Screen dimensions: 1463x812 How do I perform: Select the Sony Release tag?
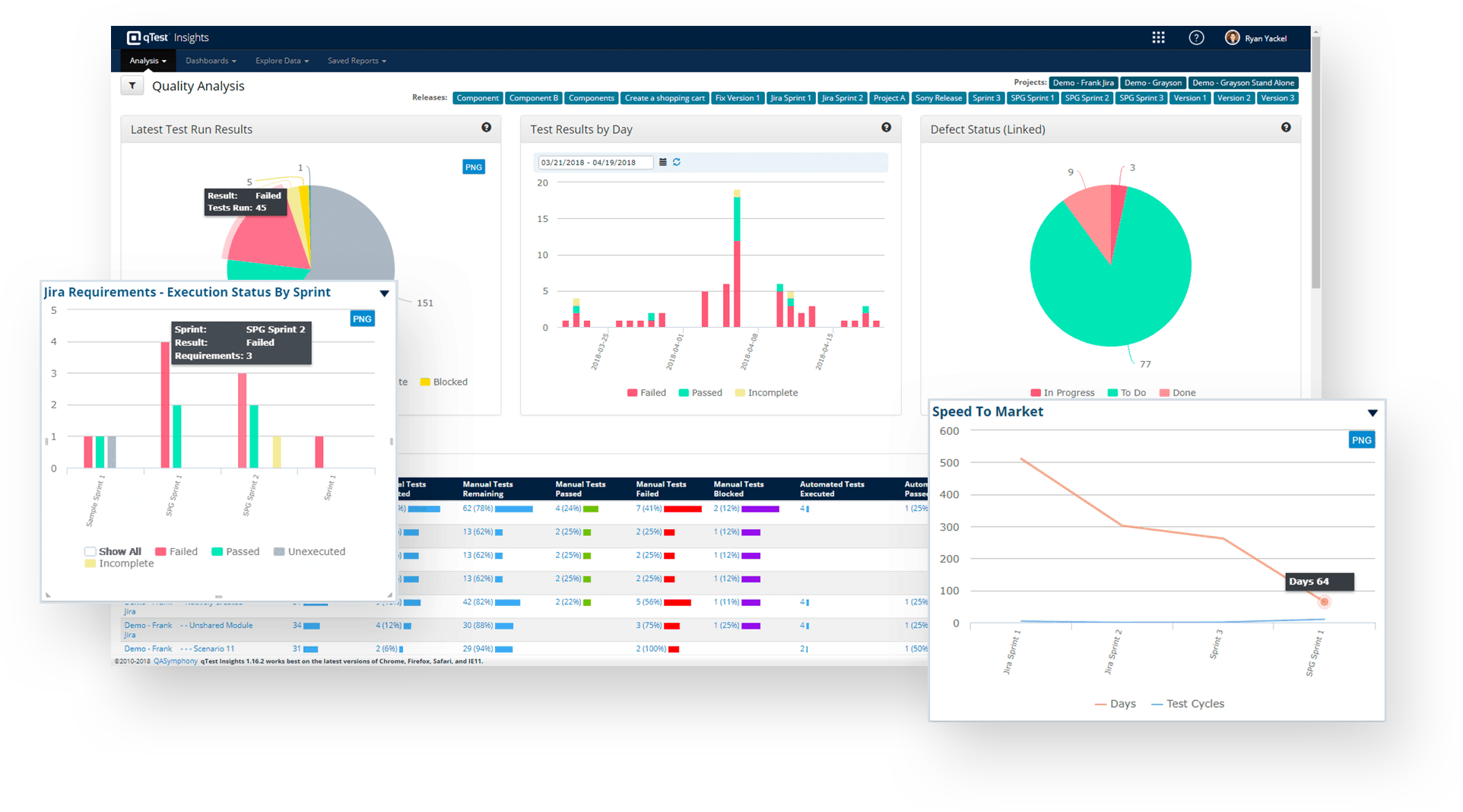938,98
